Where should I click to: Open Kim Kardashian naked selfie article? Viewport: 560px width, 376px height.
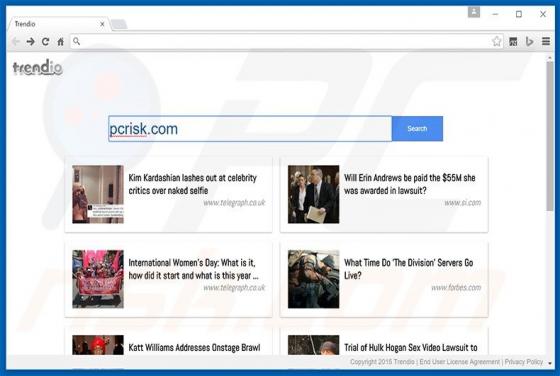tap(192, 184)
